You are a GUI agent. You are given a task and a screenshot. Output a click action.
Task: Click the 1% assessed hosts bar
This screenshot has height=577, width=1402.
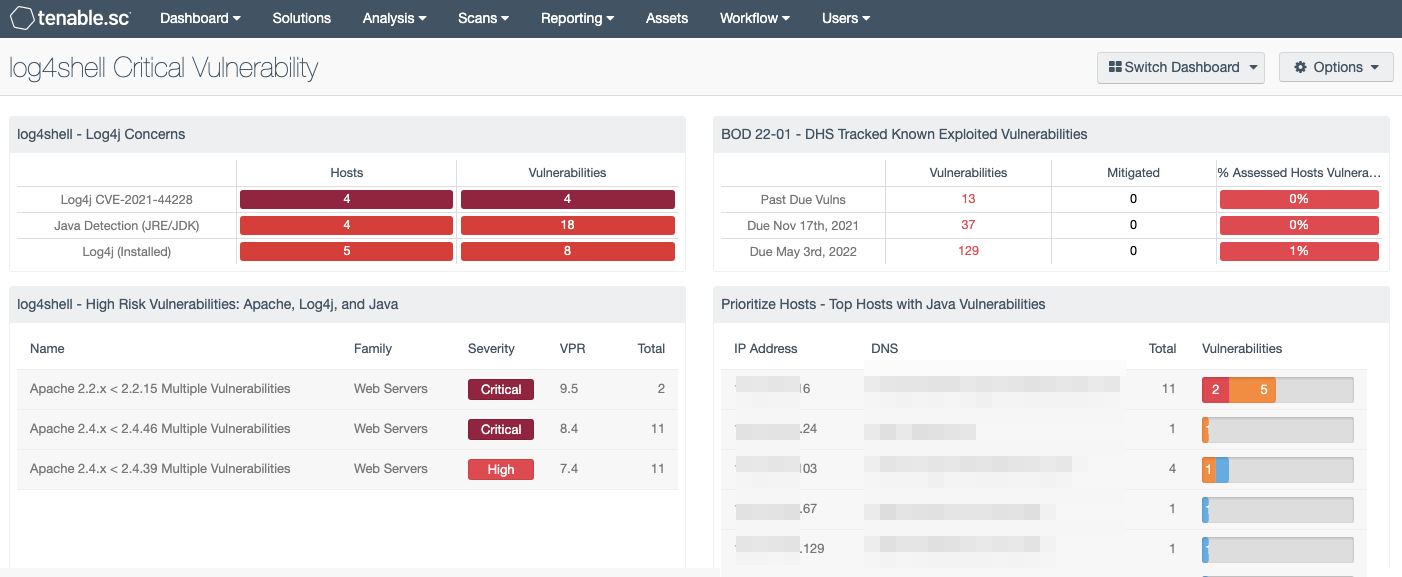(1299, 251)
